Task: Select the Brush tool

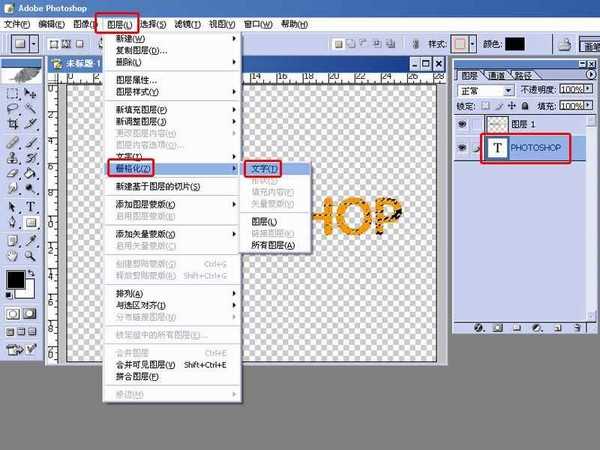Action: [30, 142]
